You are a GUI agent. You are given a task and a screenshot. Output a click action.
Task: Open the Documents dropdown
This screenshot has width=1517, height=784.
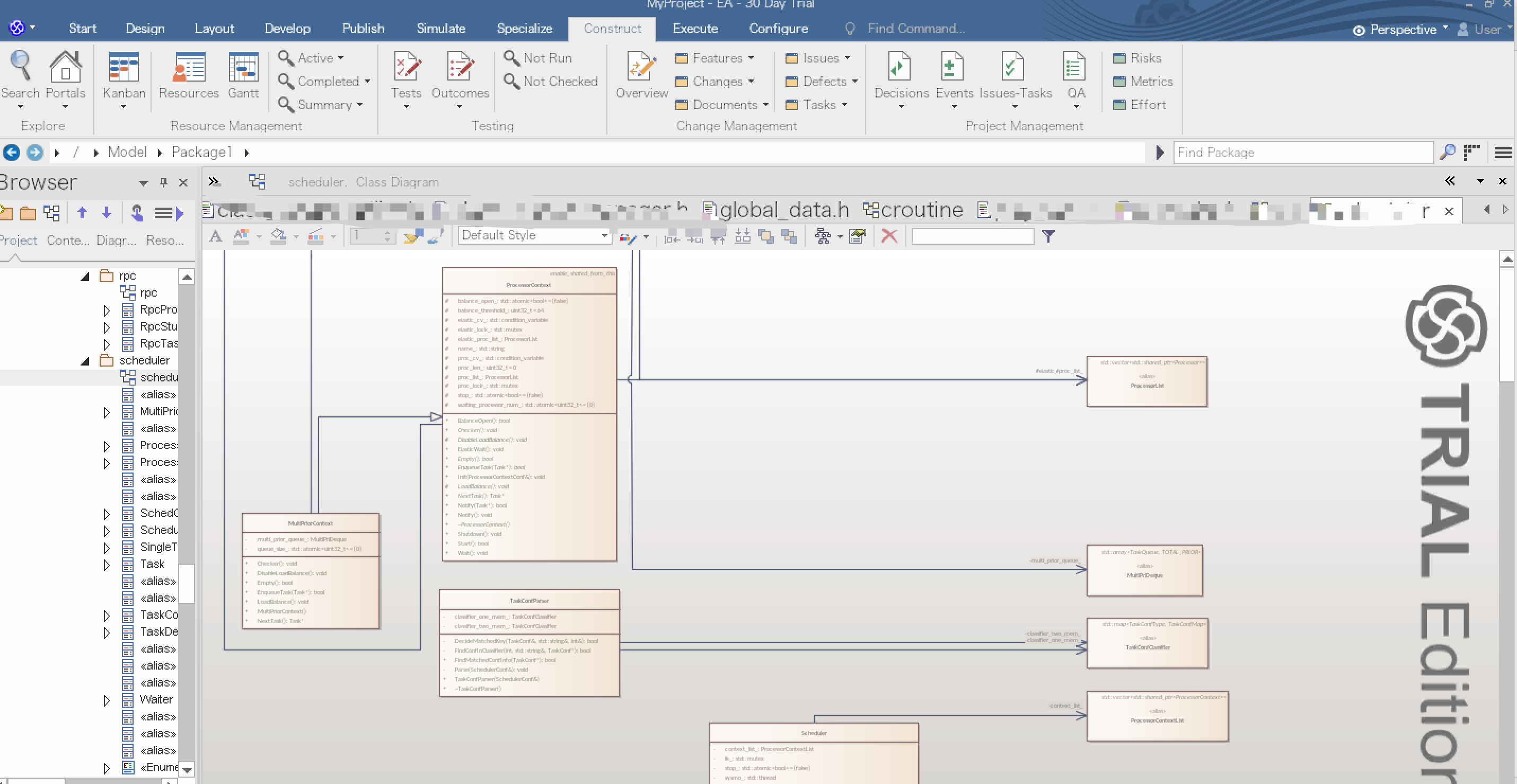tap(722, 105)
